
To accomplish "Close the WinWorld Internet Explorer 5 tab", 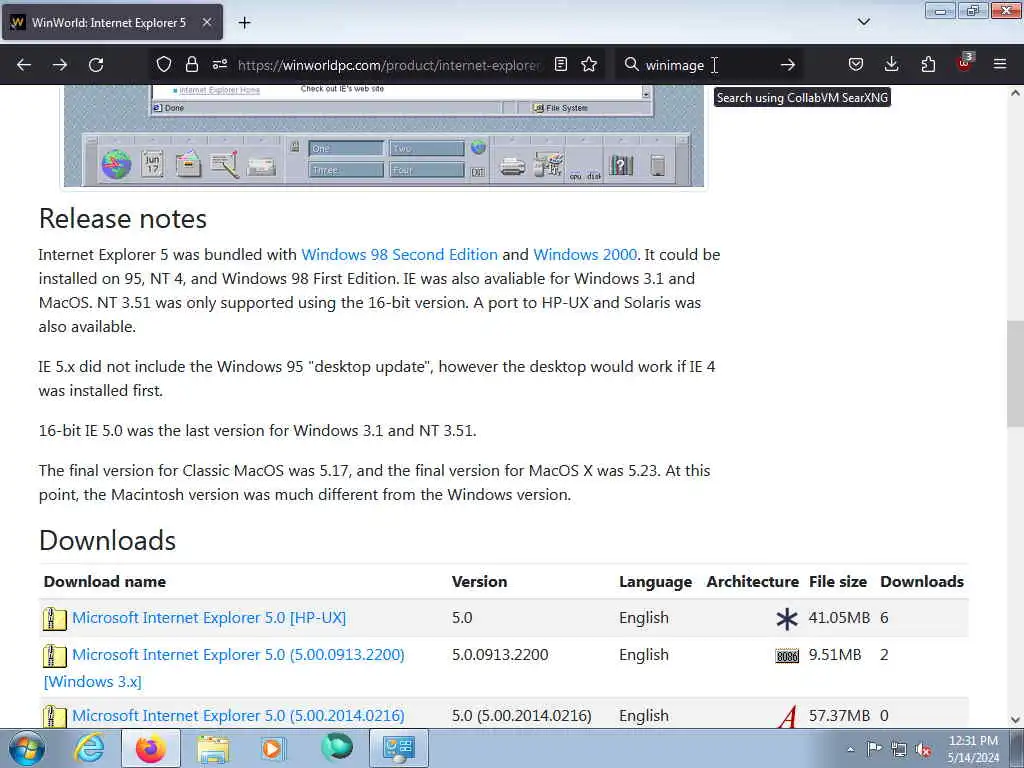I will 206,22.
